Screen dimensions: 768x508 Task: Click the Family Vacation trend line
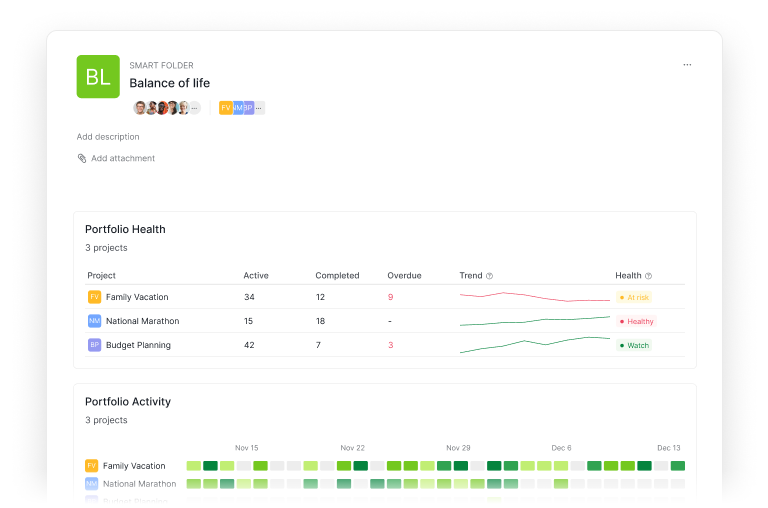(x=535, y=297)
